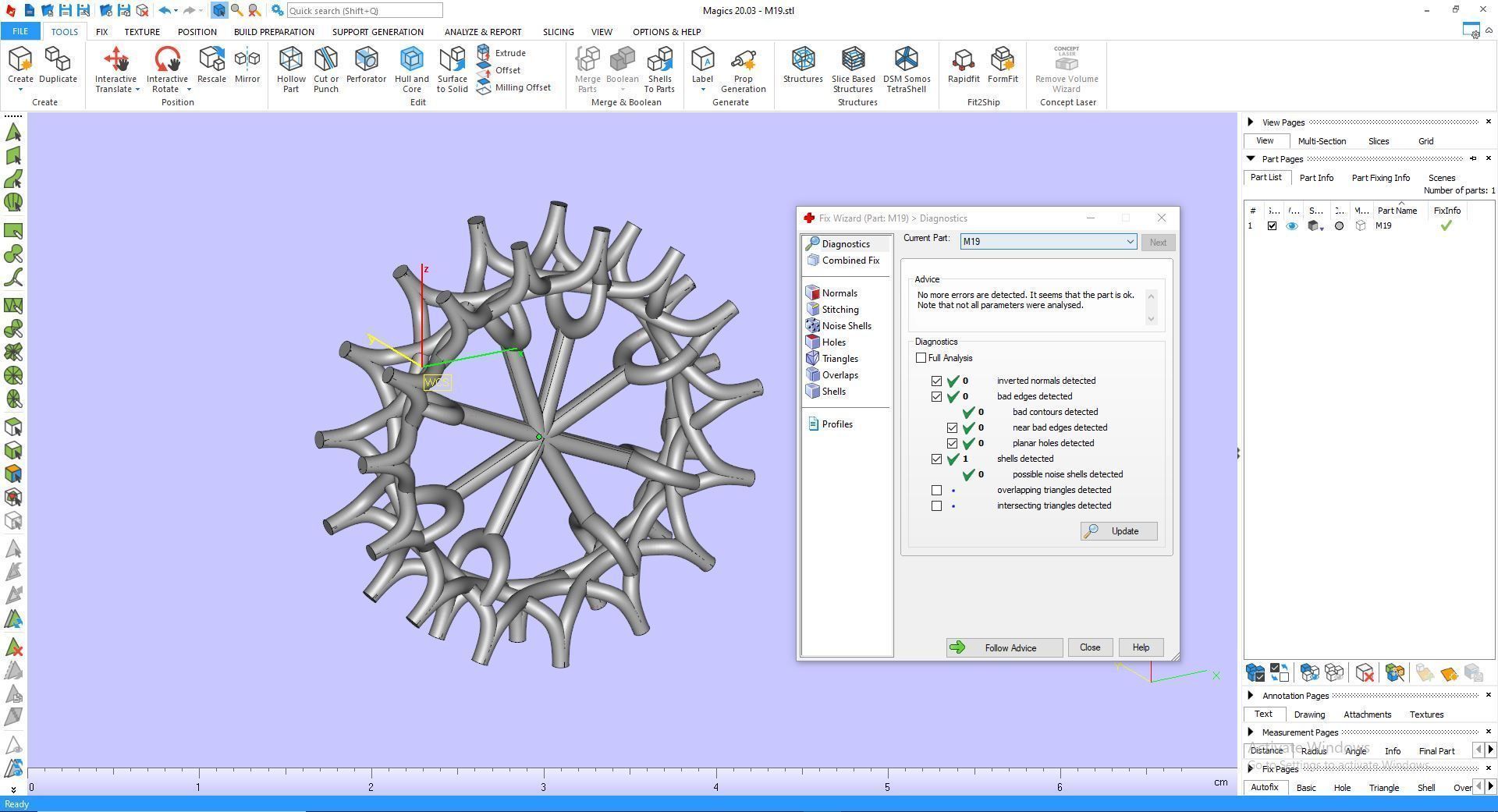Launch the FormFit tool

point(1003,65)
